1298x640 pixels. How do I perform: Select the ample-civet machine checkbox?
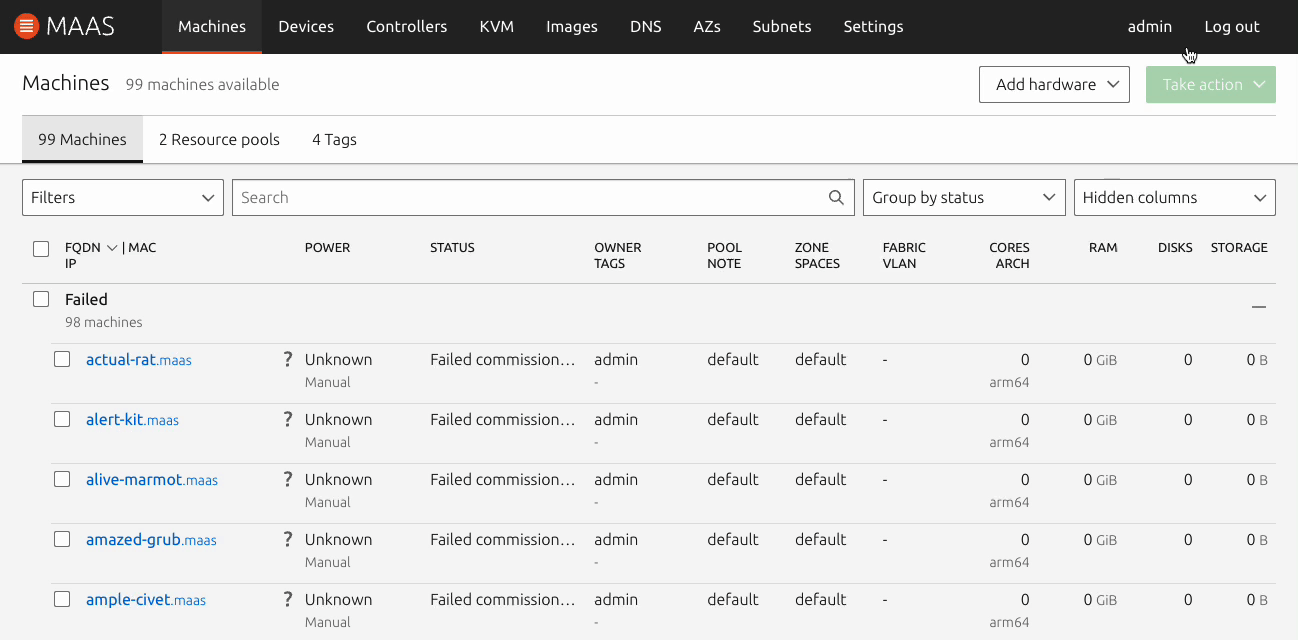[62, 599]
